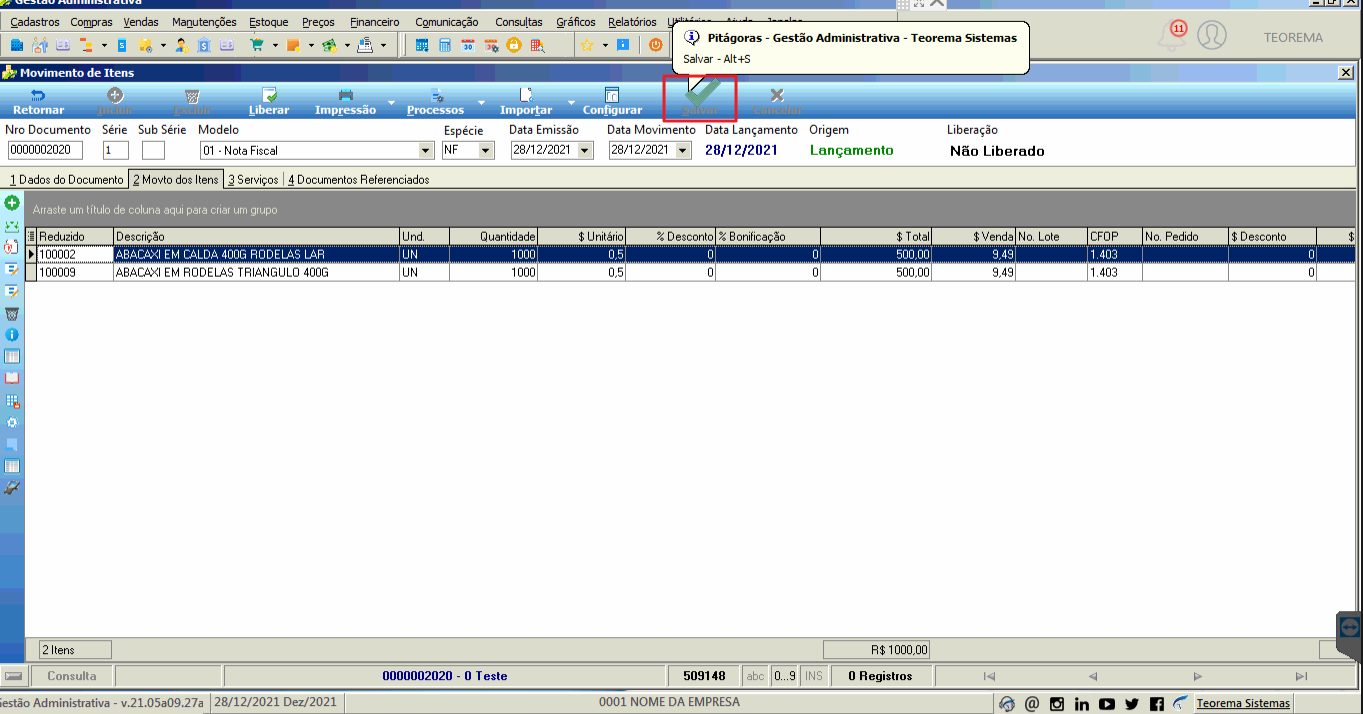Open the user profile avatar icon

[x=1211, y=36]
